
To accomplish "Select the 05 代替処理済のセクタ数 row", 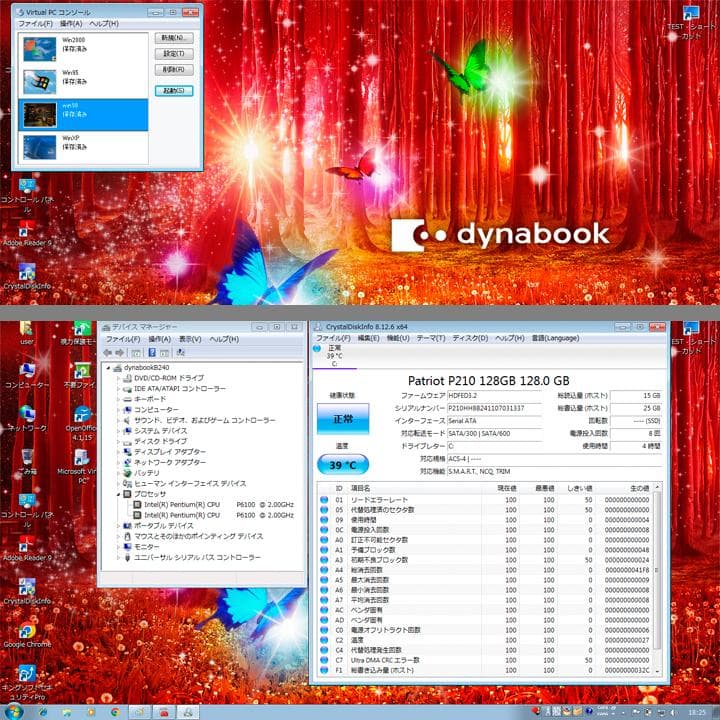I will tap(485, 510).
